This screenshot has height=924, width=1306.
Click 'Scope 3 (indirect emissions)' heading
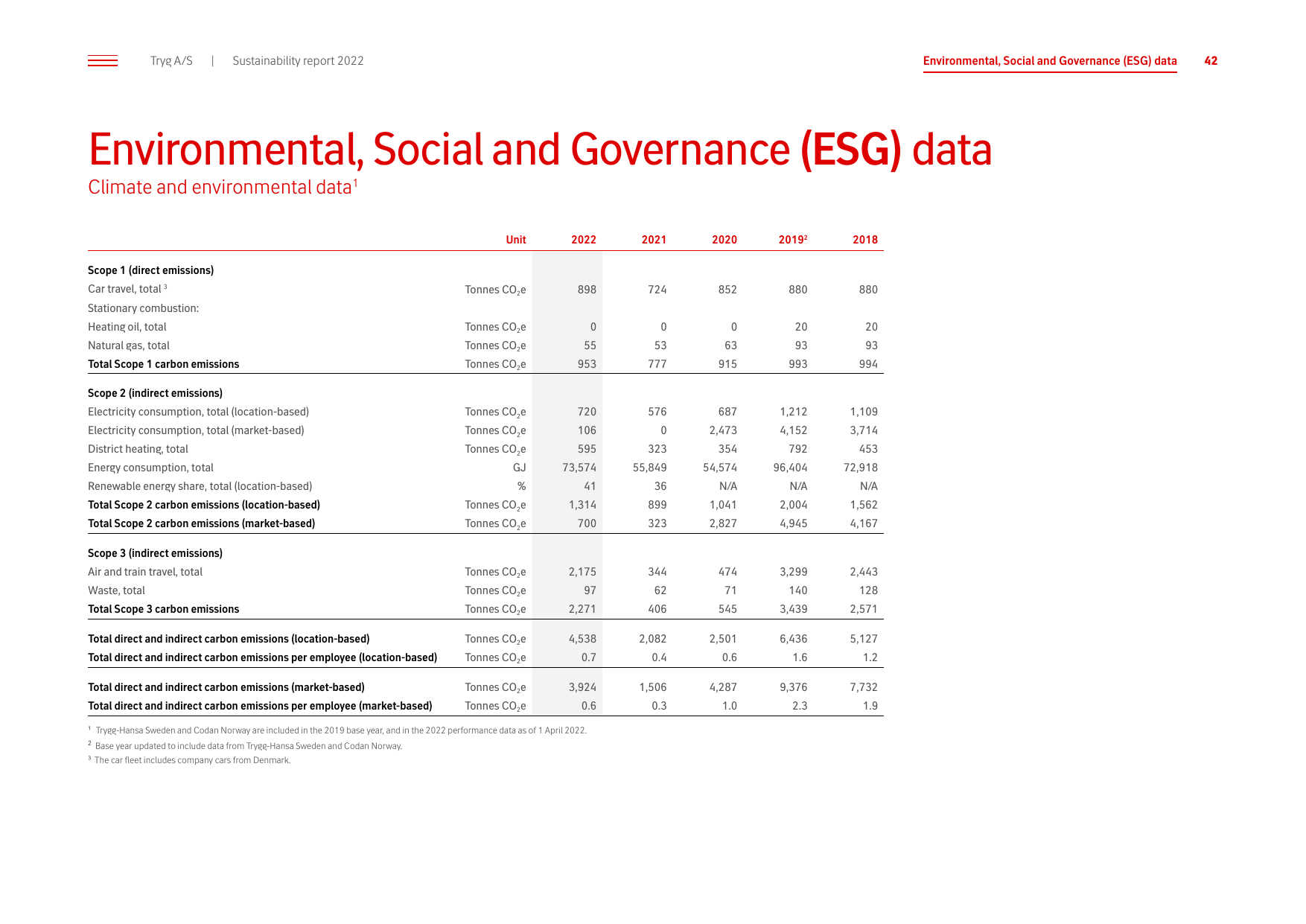[155, 553]
